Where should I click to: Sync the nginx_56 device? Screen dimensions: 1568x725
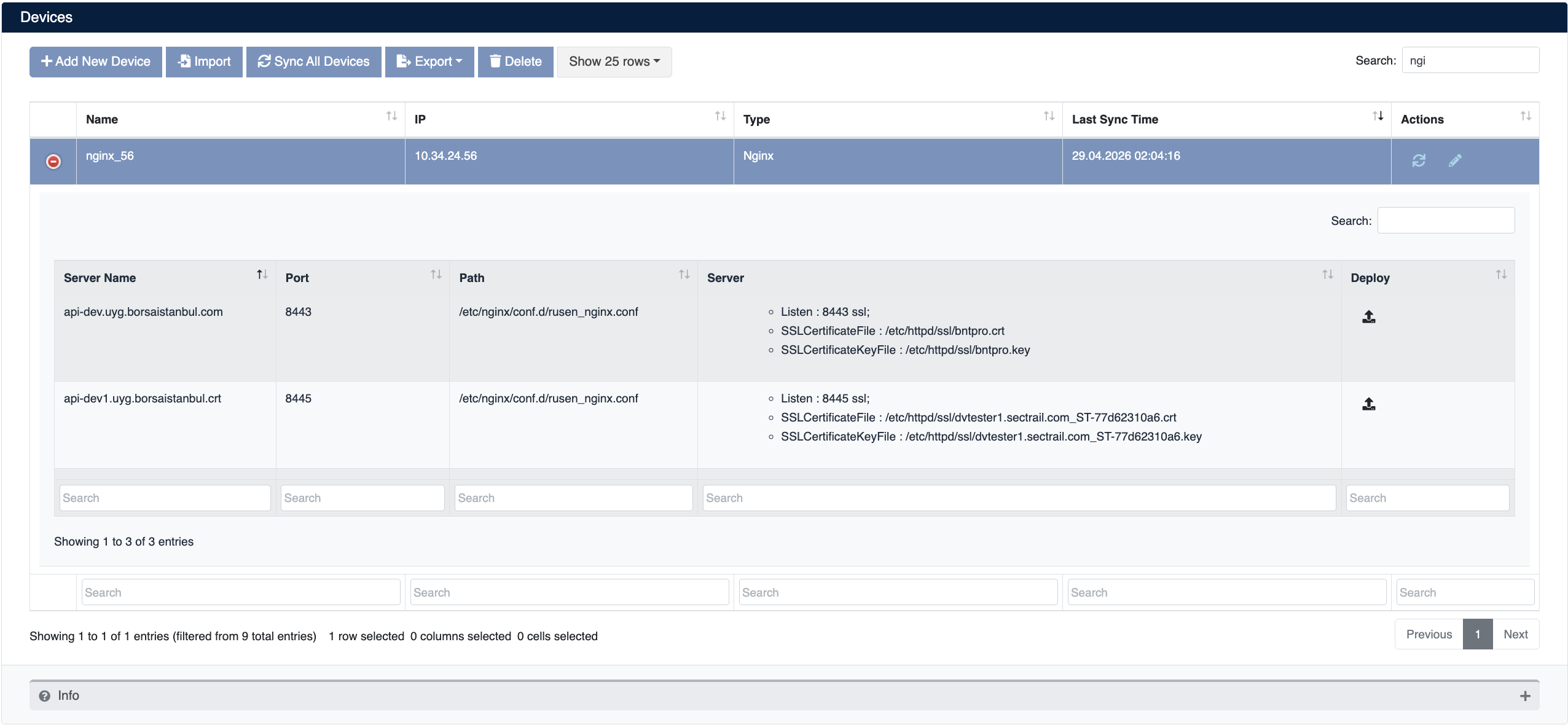1419,160
